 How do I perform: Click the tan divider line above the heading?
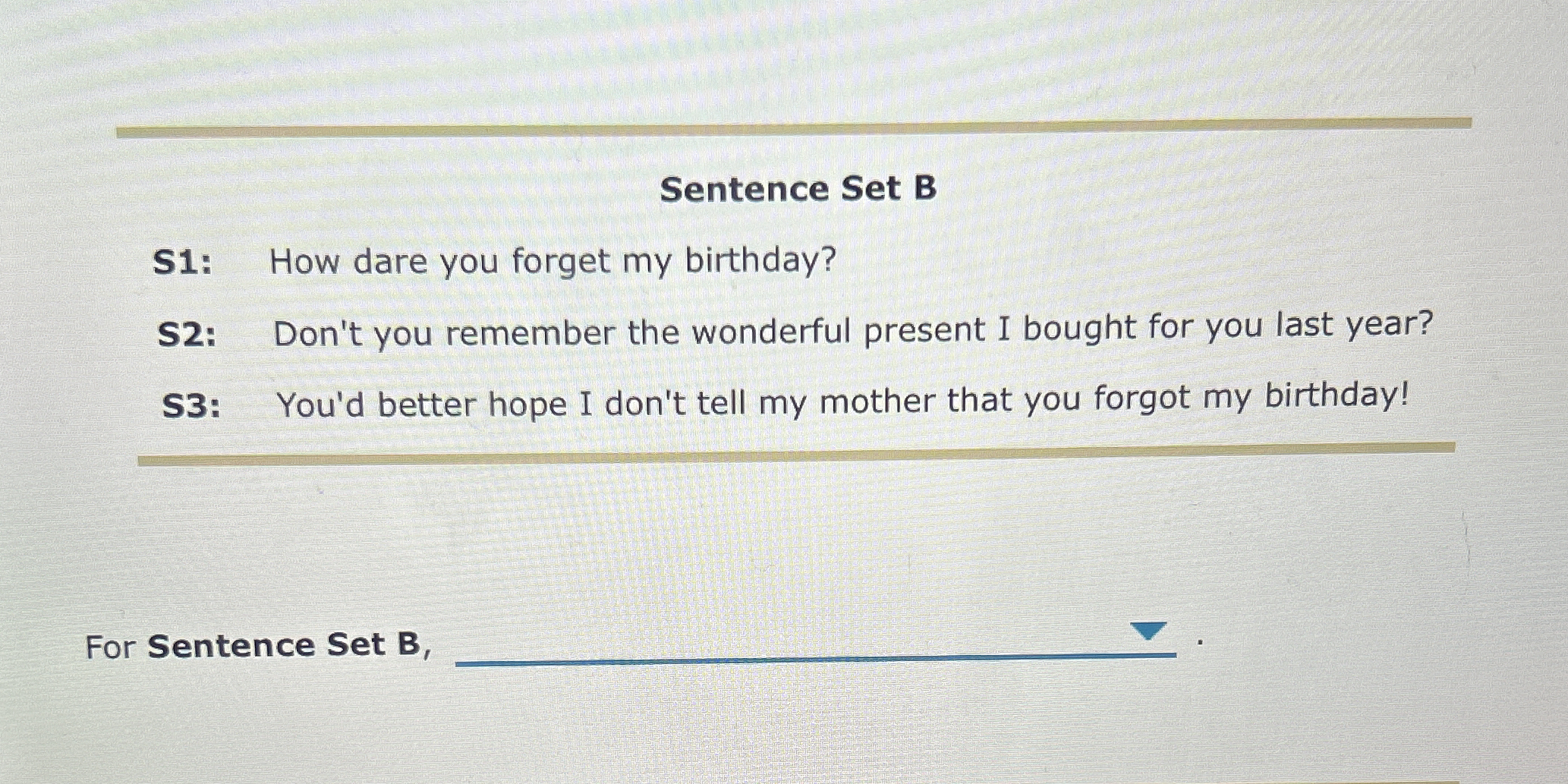(794, 128)
